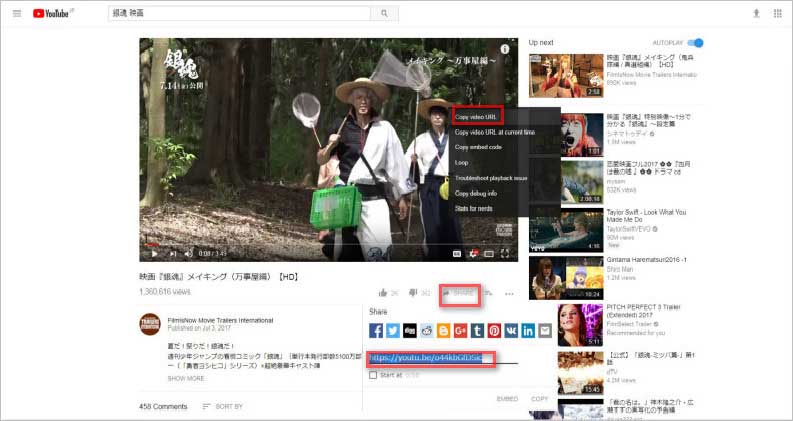Image resolution: width=793 pixels, height=421 pixels.
Task: Share to Google Plus
Action: click(460, 331)
